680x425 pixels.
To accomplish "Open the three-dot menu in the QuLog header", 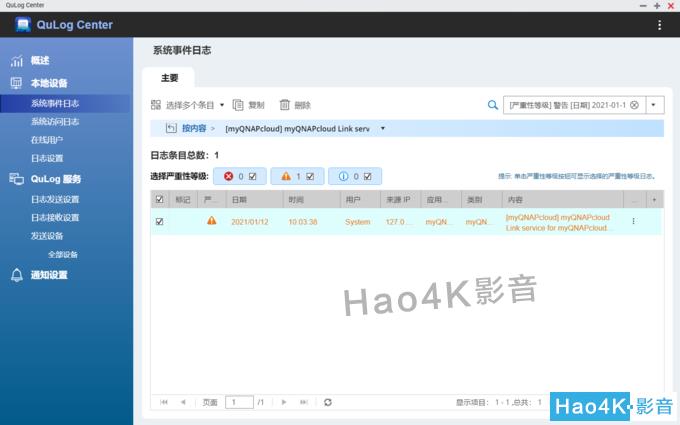I will coord(659,25).
